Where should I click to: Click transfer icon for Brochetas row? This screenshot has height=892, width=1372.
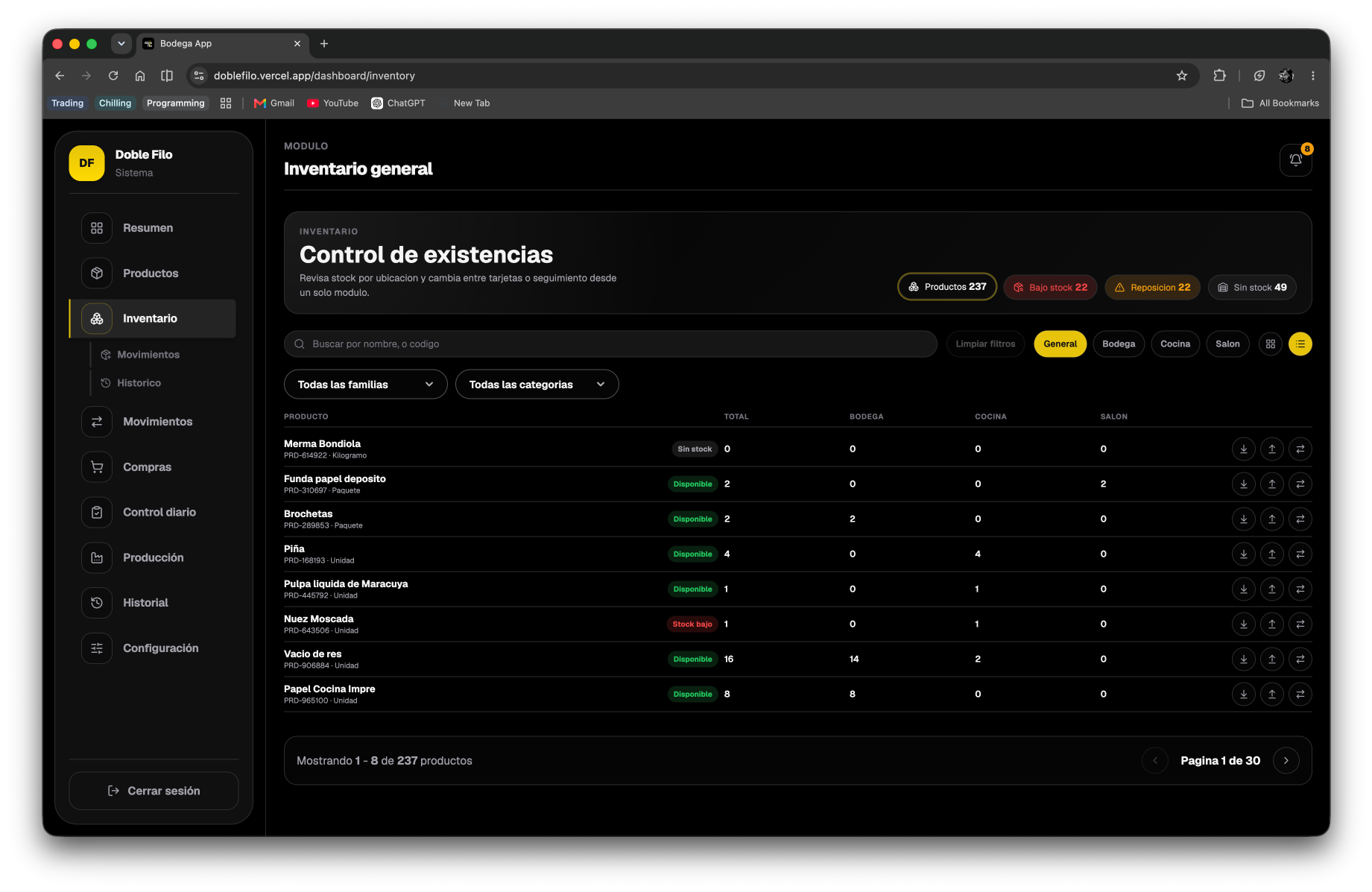(x=1300, y=519)
